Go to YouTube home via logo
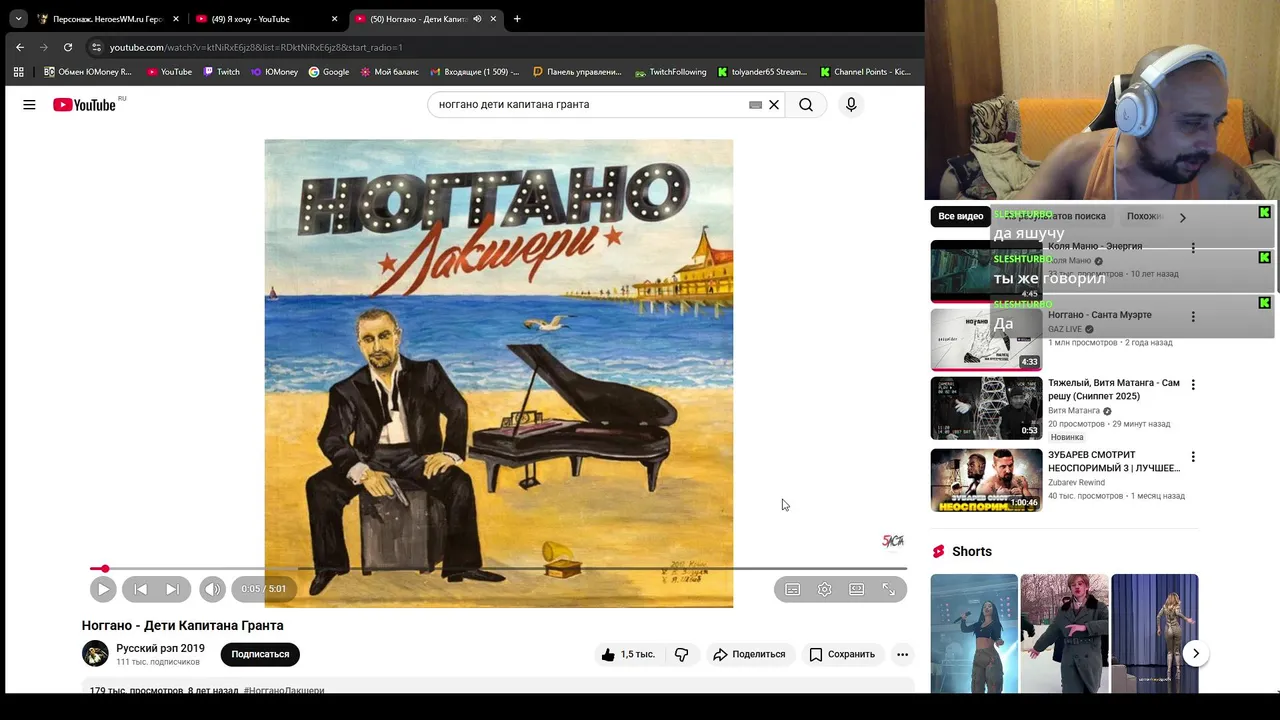This screenshot has height=720, width=1280. (x=84, y=104)
